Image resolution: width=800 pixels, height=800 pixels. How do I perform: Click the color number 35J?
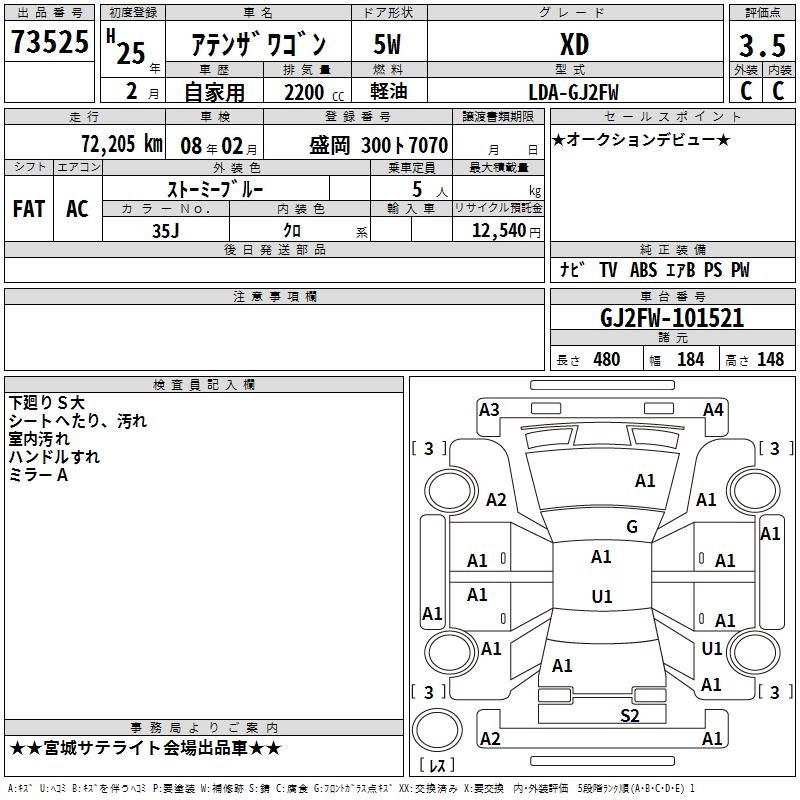pos(165,230)
